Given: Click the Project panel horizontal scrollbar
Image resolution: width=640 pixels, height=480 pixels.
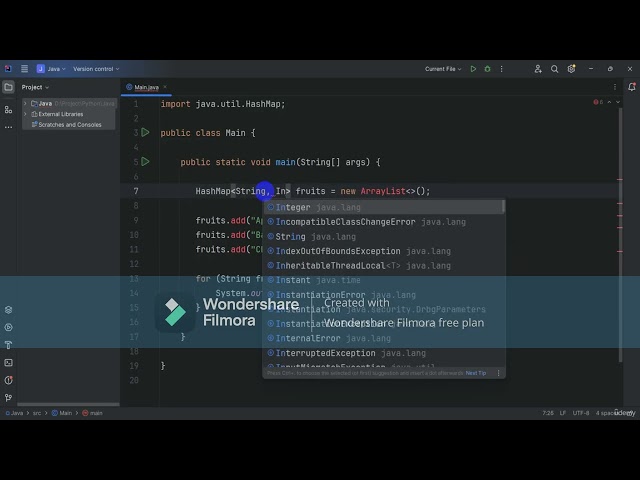Looking at the screenshot, I should [x=68, y=404].
